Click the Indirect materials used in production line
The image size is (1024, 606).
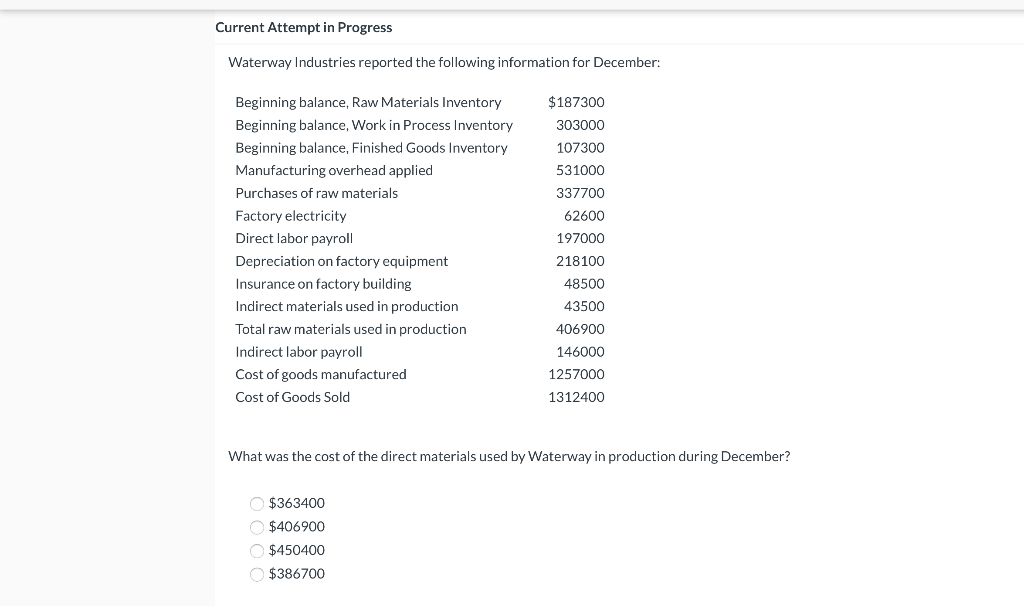347,306
